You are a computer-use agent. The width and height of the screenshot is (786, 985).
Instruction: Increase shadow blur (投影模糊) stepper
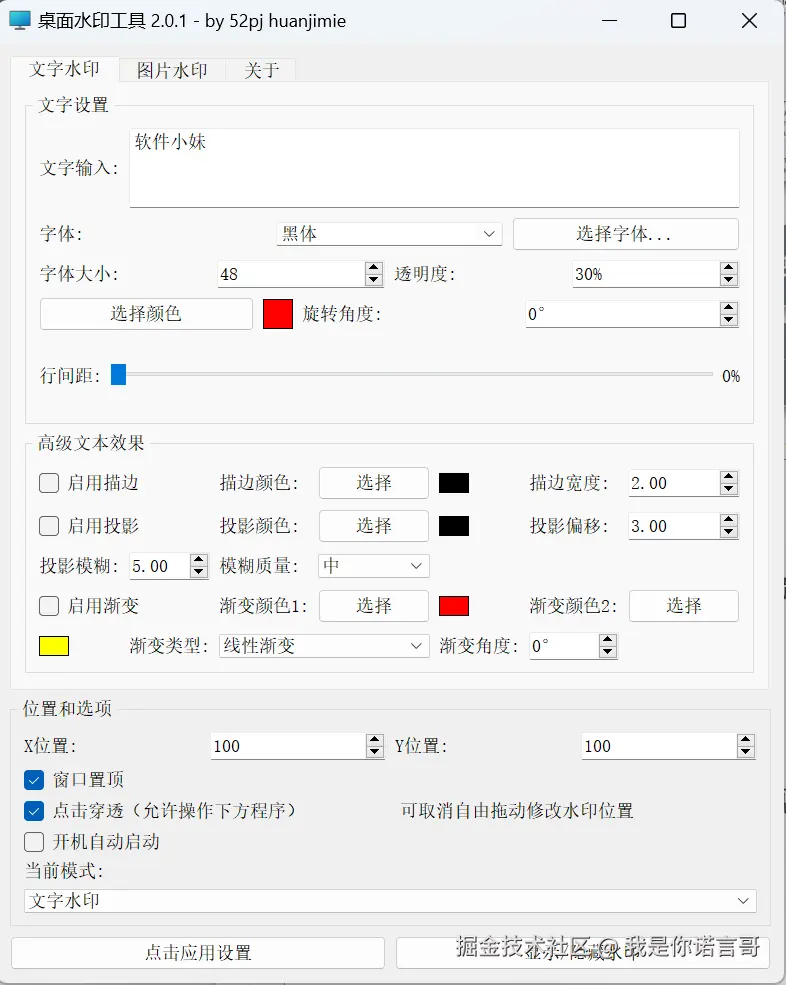pyautogui.click(x=198, y=560)
